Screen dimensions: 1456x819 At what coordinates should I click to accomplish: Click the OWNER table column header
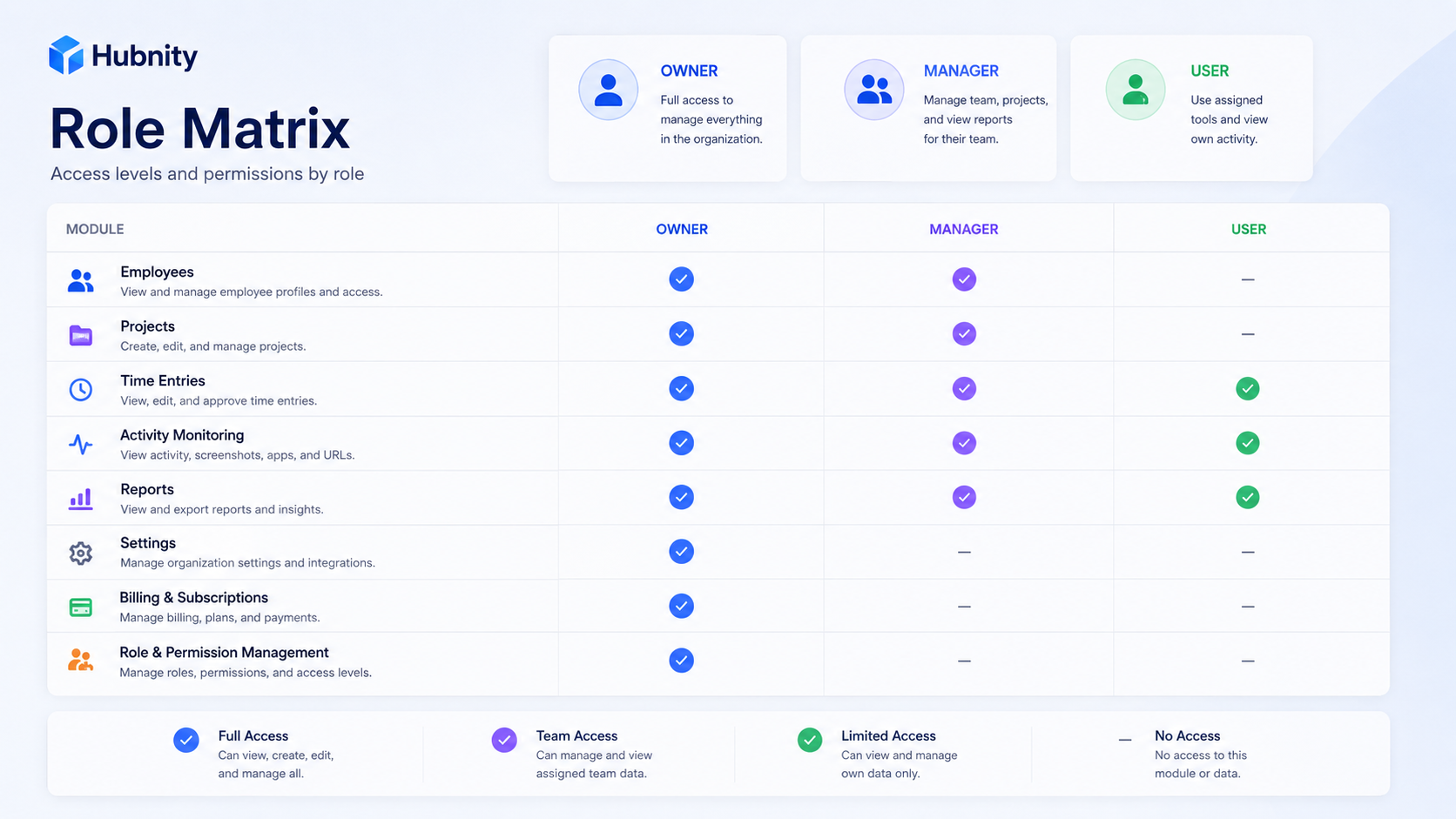(x=682, y=229)
